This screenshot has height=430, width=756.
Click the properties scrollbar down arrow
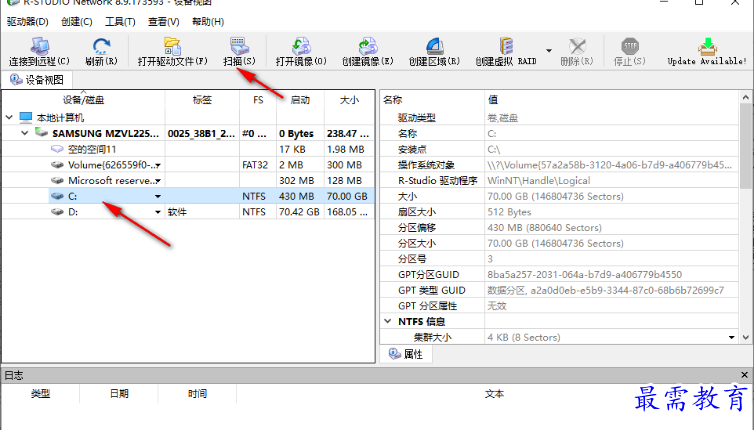pos(745,337)
